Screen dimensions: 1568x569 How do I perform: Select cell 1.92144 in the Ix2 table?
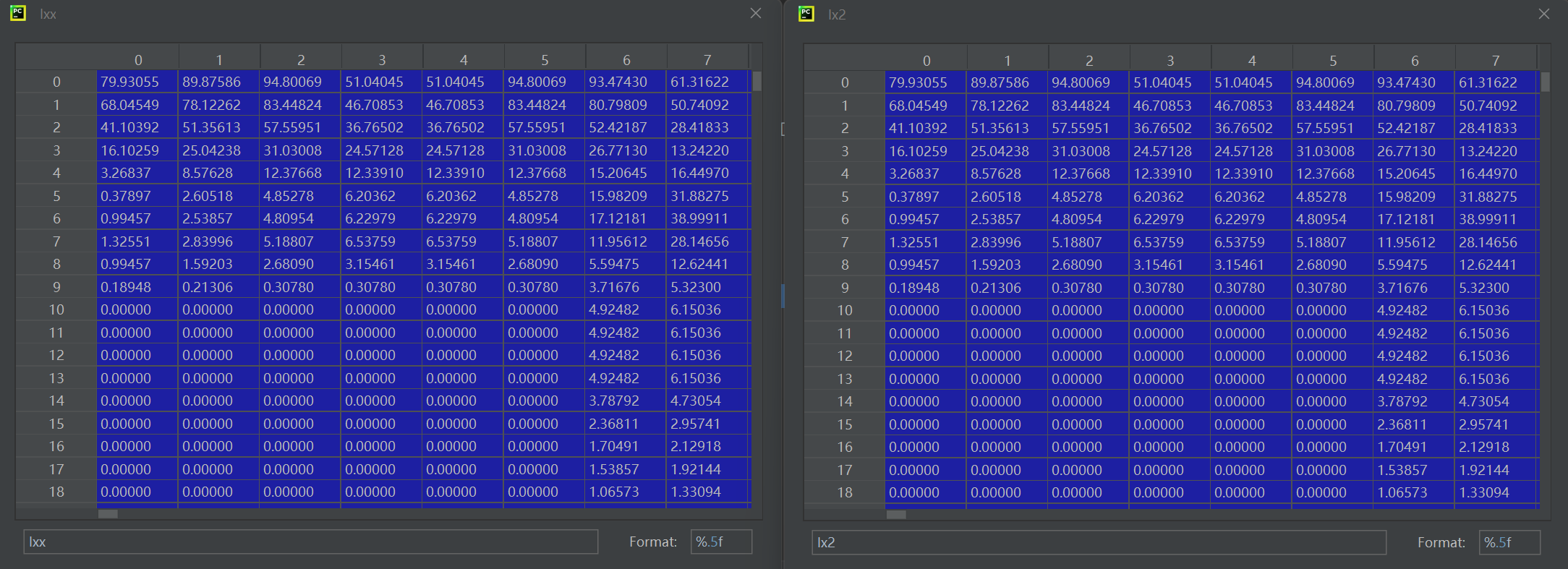[x=1496, y=470]
